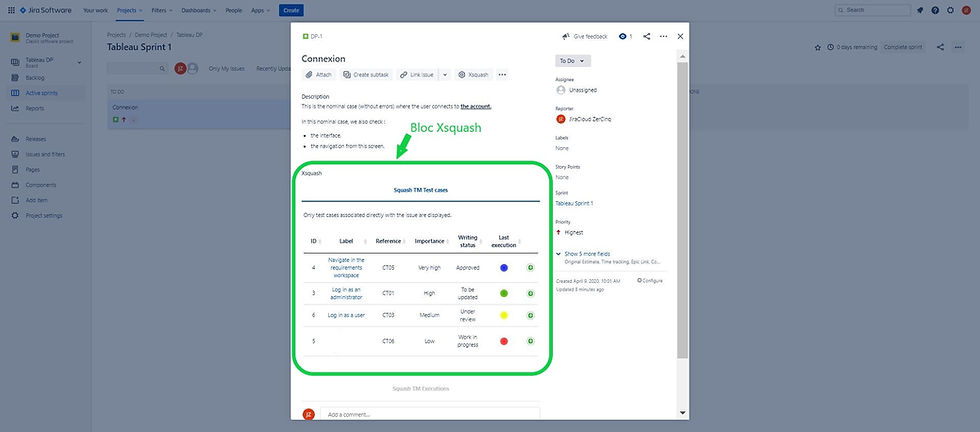
Task: Click the Configure gear link
Action: [x=650, y=281]
